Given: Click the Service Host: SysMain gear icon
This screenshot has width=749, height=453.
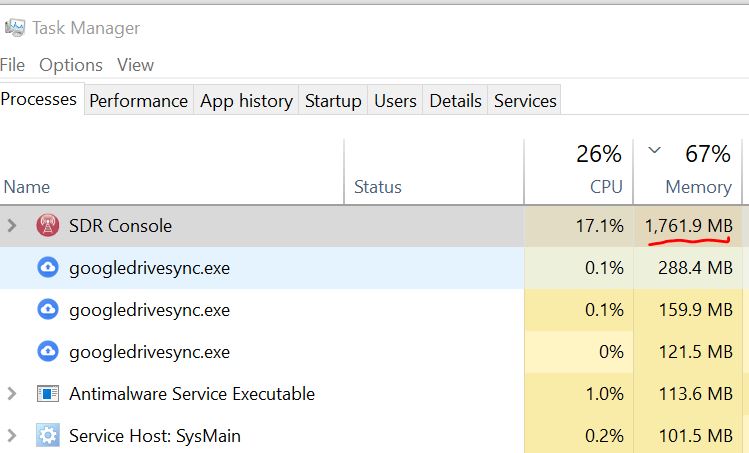Looking at the screenshot, I should (x=47, y=436).
